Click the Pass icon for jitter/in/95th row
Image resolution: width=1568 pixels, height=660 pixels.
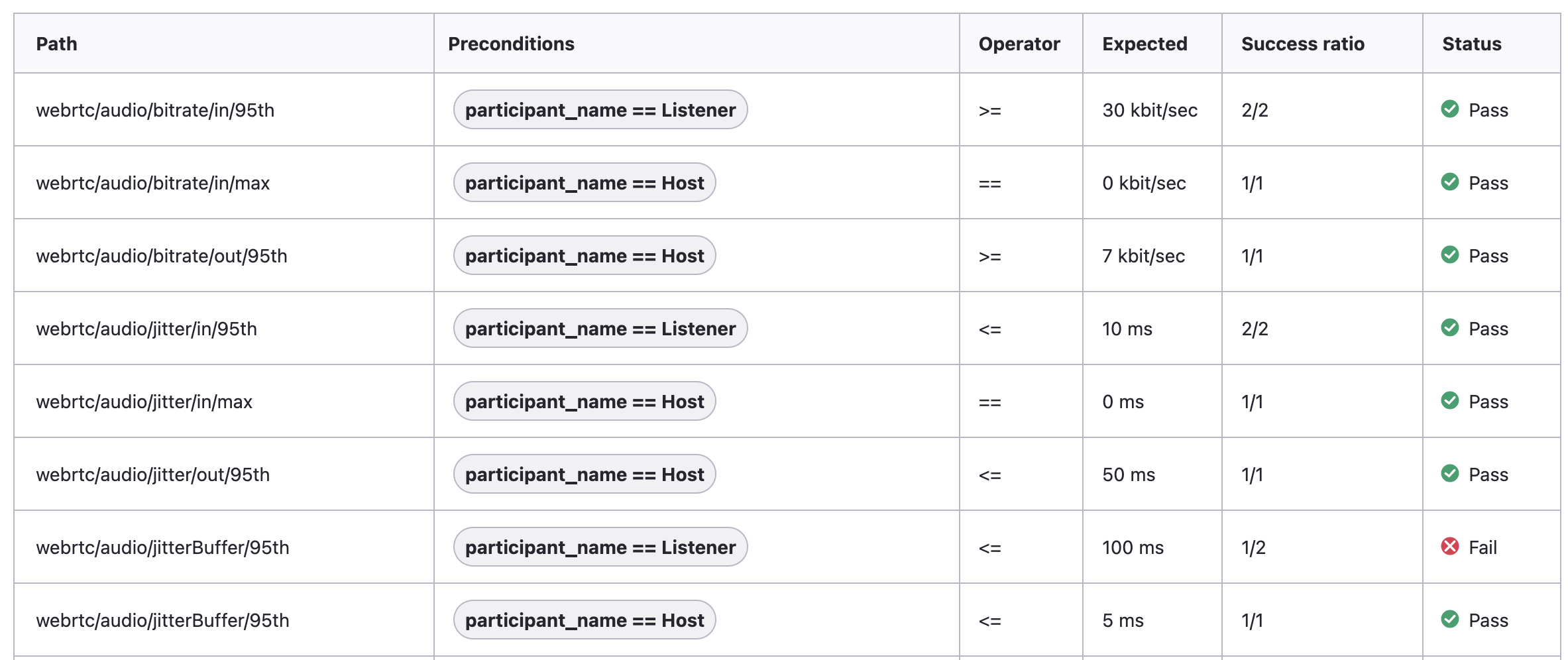[1450, 328]
